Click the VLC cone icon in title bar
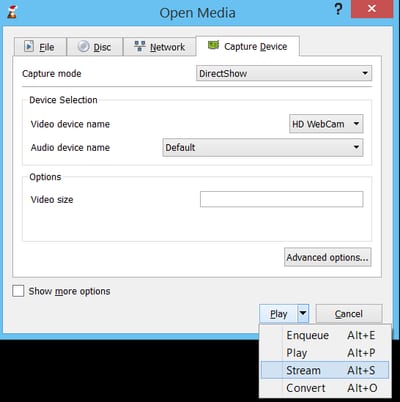Screen dimensions: 400x402 pos(12,12)
